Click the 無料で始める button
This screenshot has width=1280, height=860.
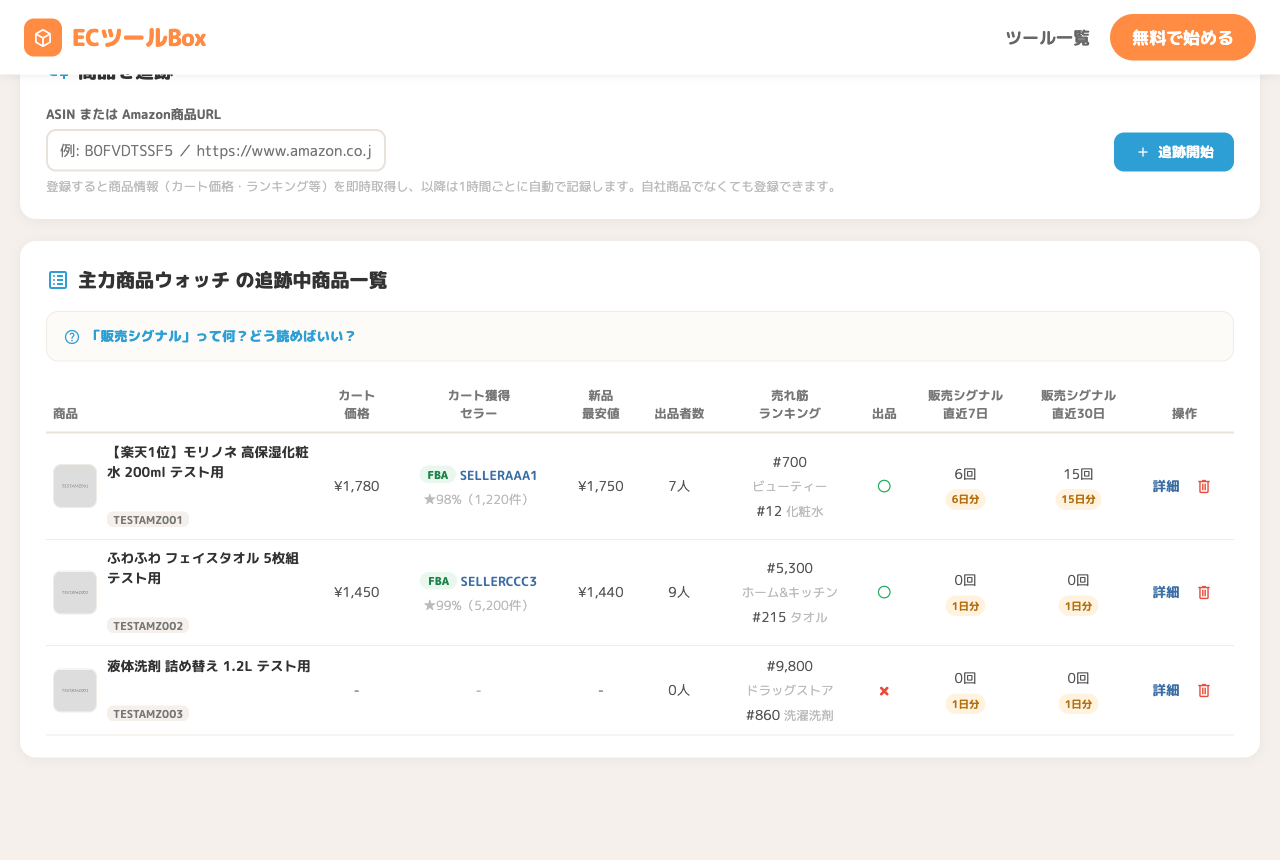click(1183, 37)
